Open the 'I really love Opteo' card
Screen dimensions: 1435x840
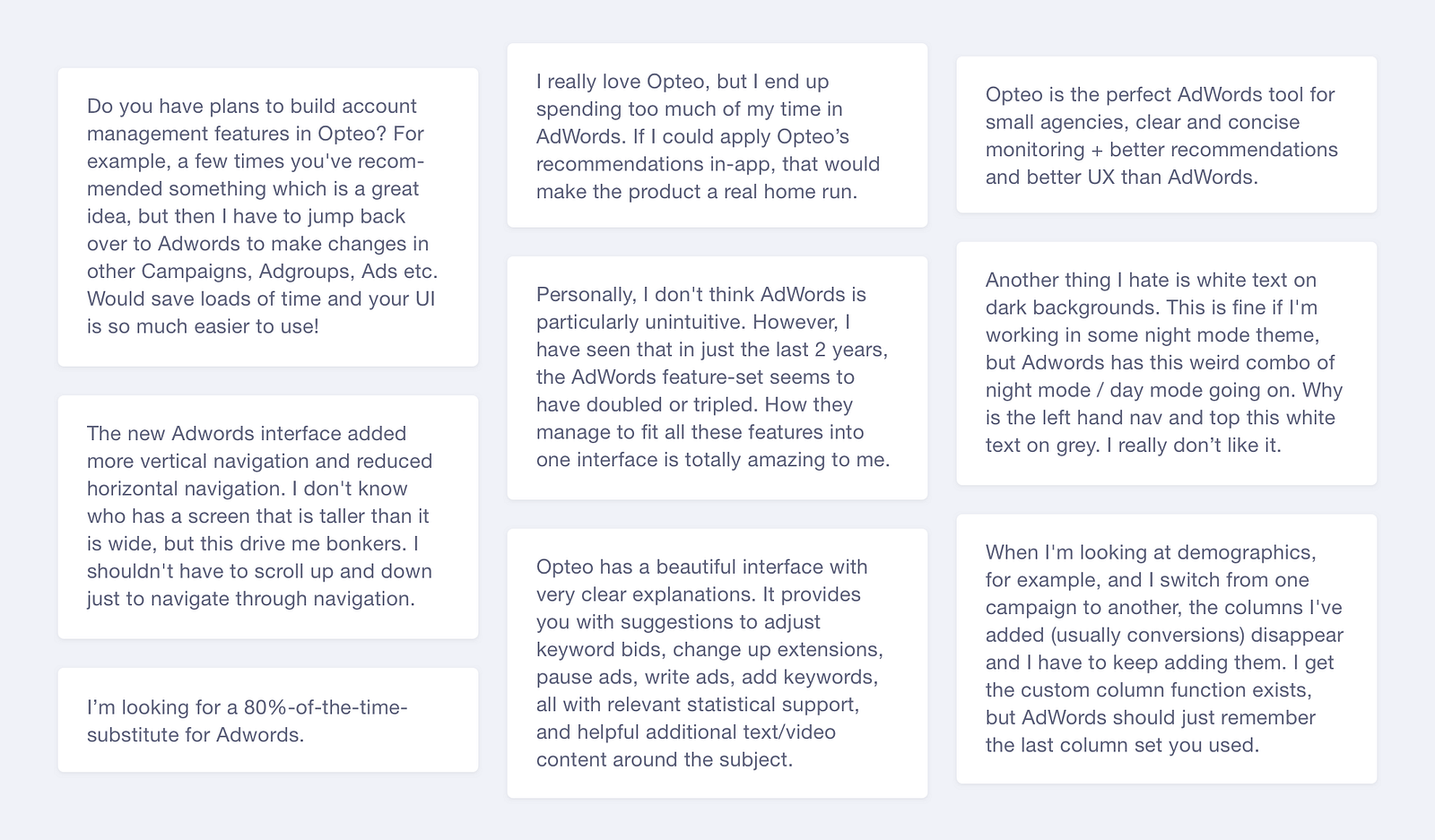[x=717, y=135]
